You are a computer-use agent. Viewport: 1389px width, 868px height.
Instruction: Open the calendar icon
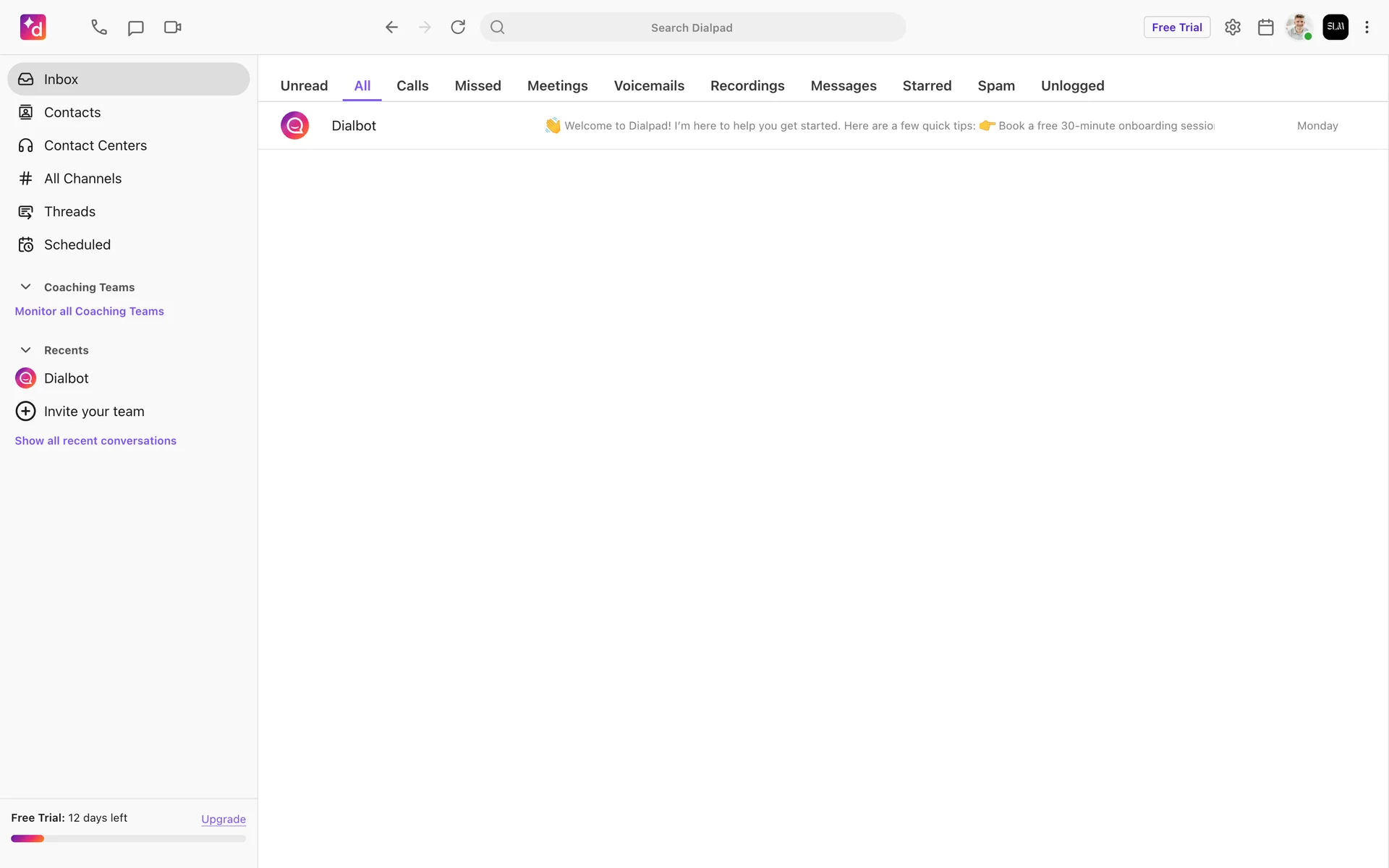point(1265,27)
